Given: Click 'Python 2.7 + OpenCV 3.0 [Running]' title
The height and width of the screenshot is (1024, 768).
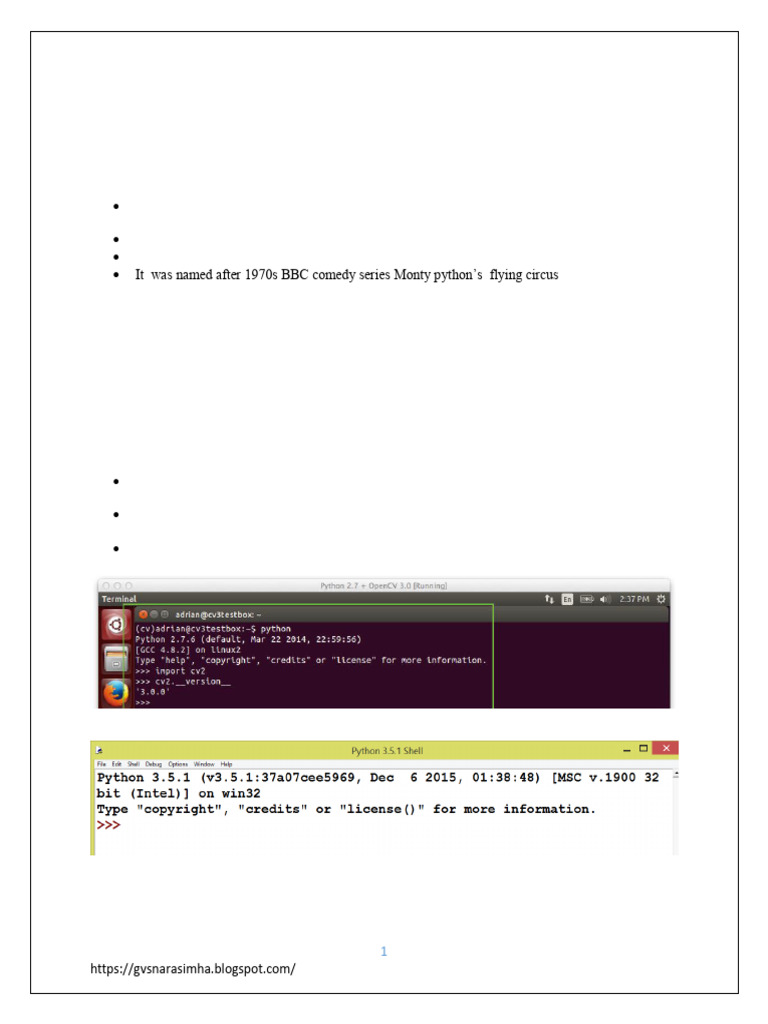Looking at the screenshot, I should click(x=383, y=586).
